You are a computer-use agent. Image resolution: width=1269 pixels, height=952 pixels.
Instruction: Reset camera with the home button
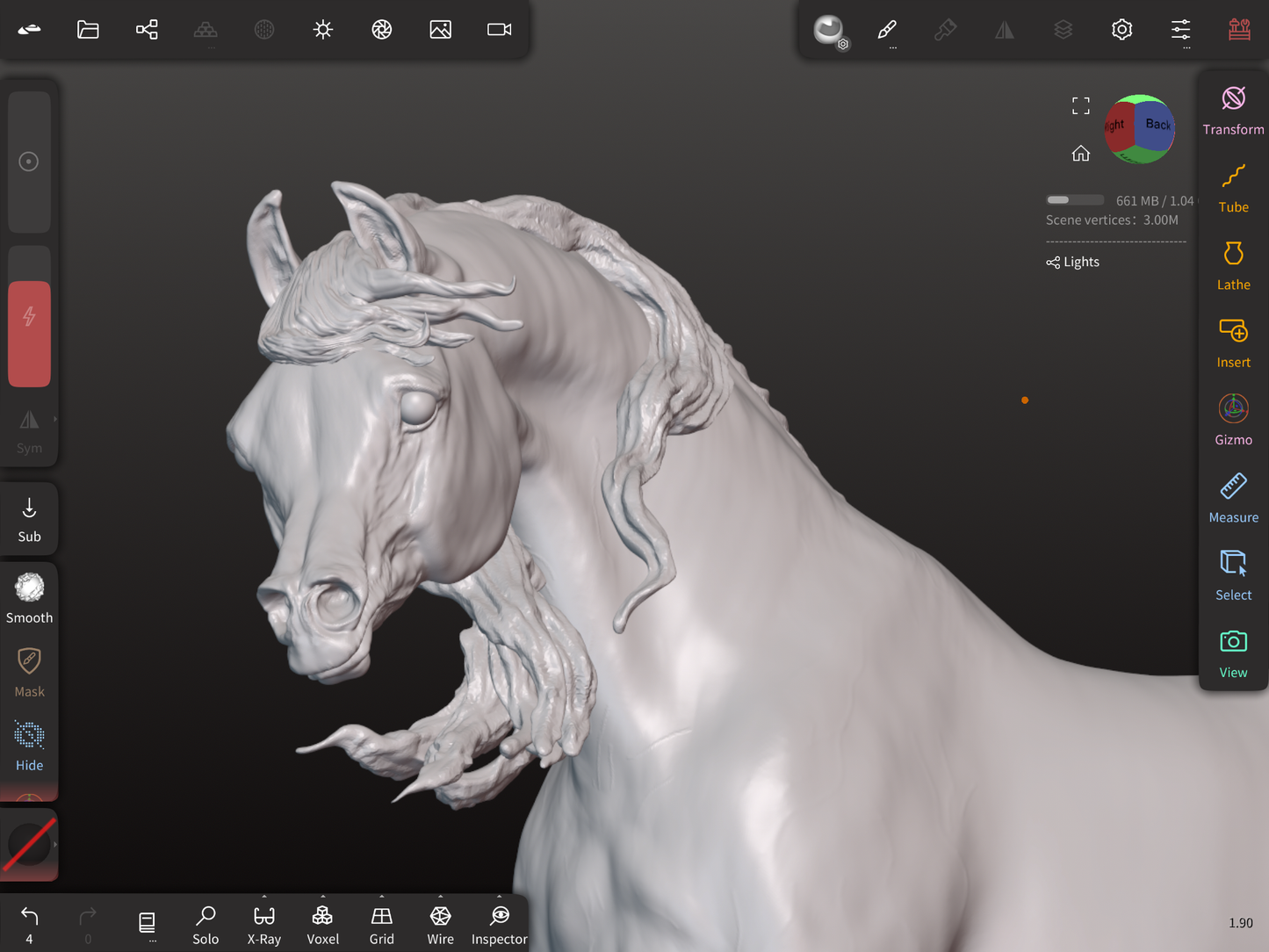click(1080, 154)
